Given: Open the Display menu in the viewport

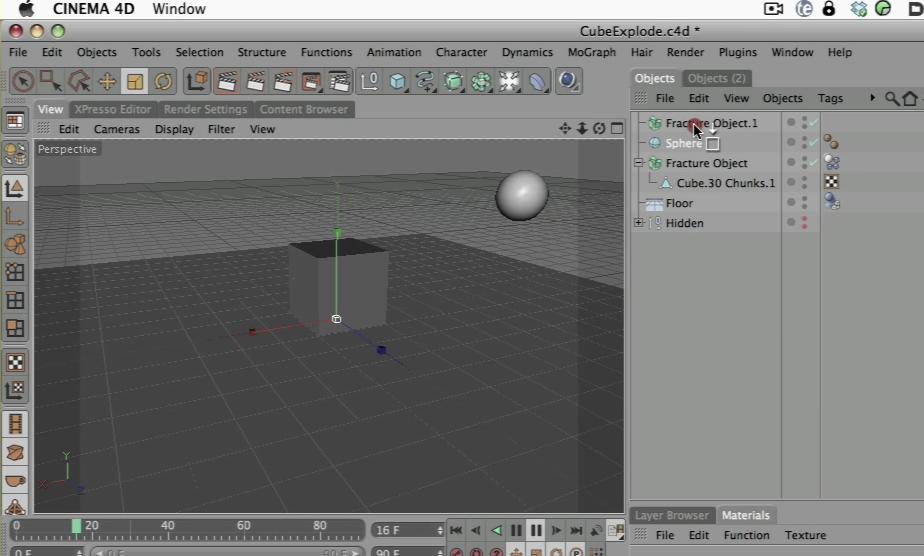Looking at the screenshot, I should 174,129.
